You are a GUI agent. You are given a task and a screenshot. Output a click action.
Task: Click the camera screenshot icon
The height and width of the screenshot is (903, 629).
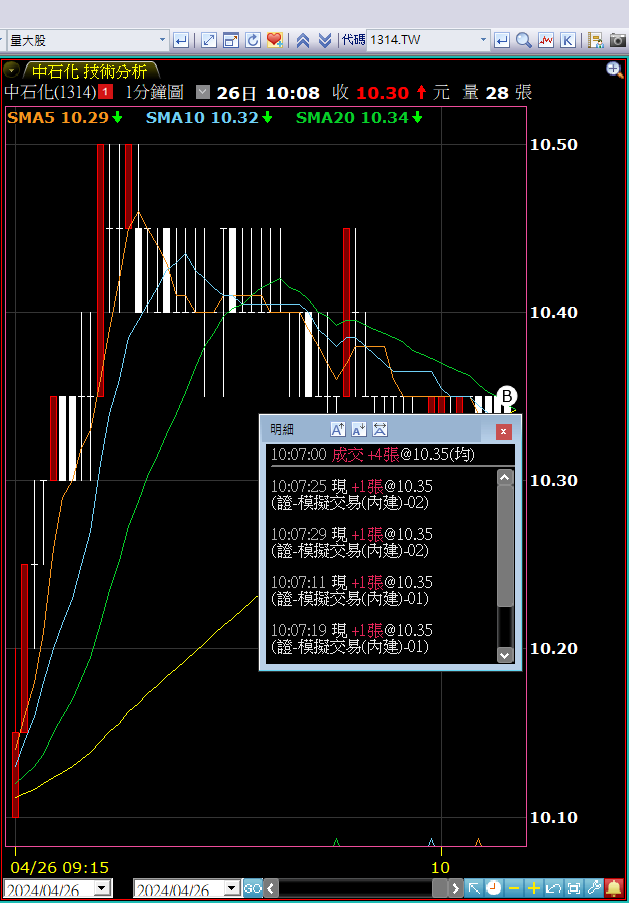[x=618, y=40]
